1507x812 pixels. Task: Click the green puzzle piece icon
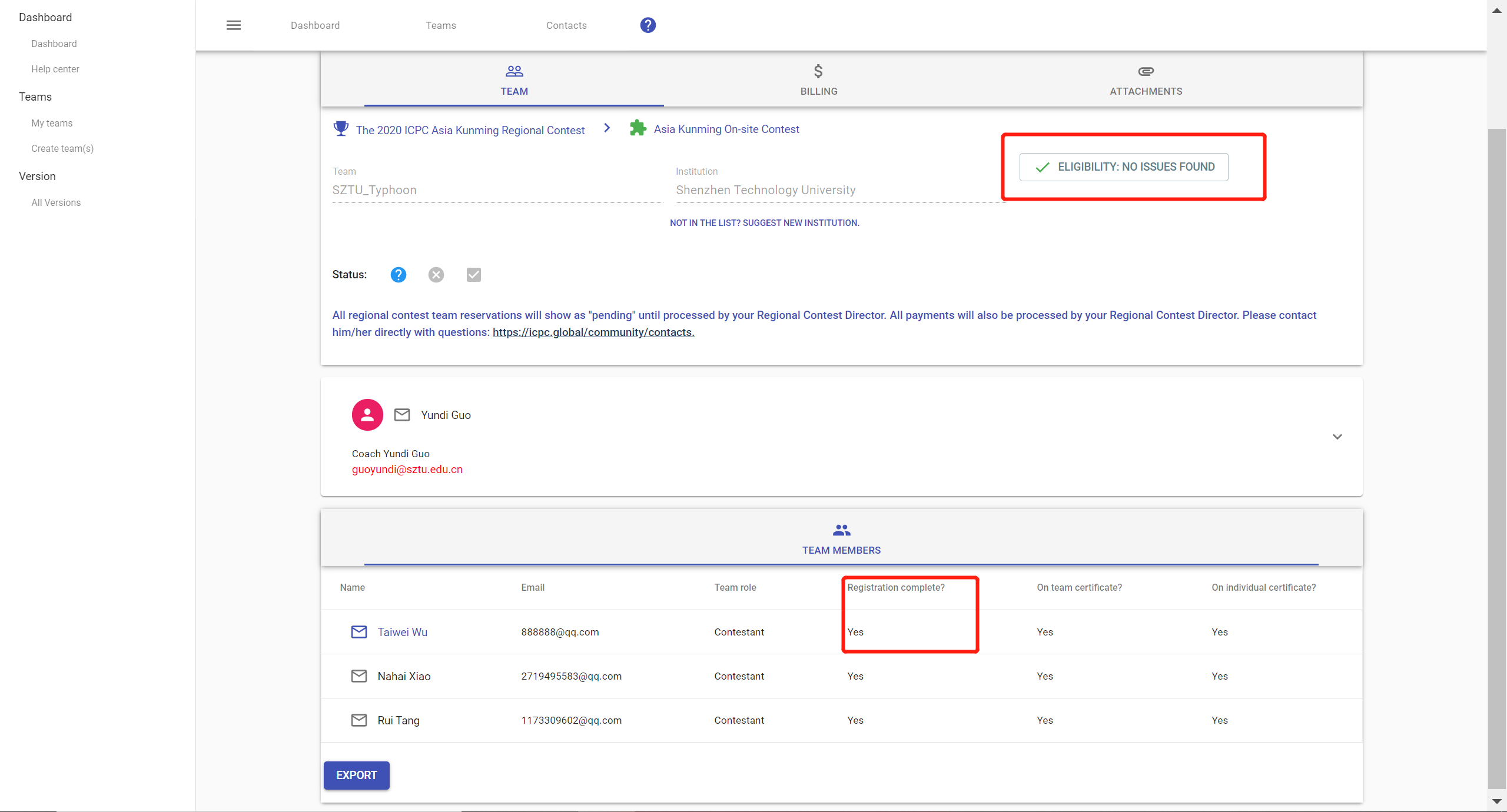[x=638, y=128]
